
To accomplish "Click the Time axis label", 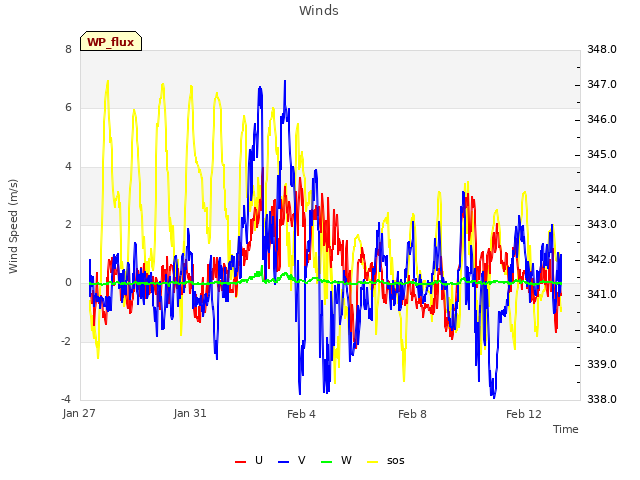I will click(566, 429).
